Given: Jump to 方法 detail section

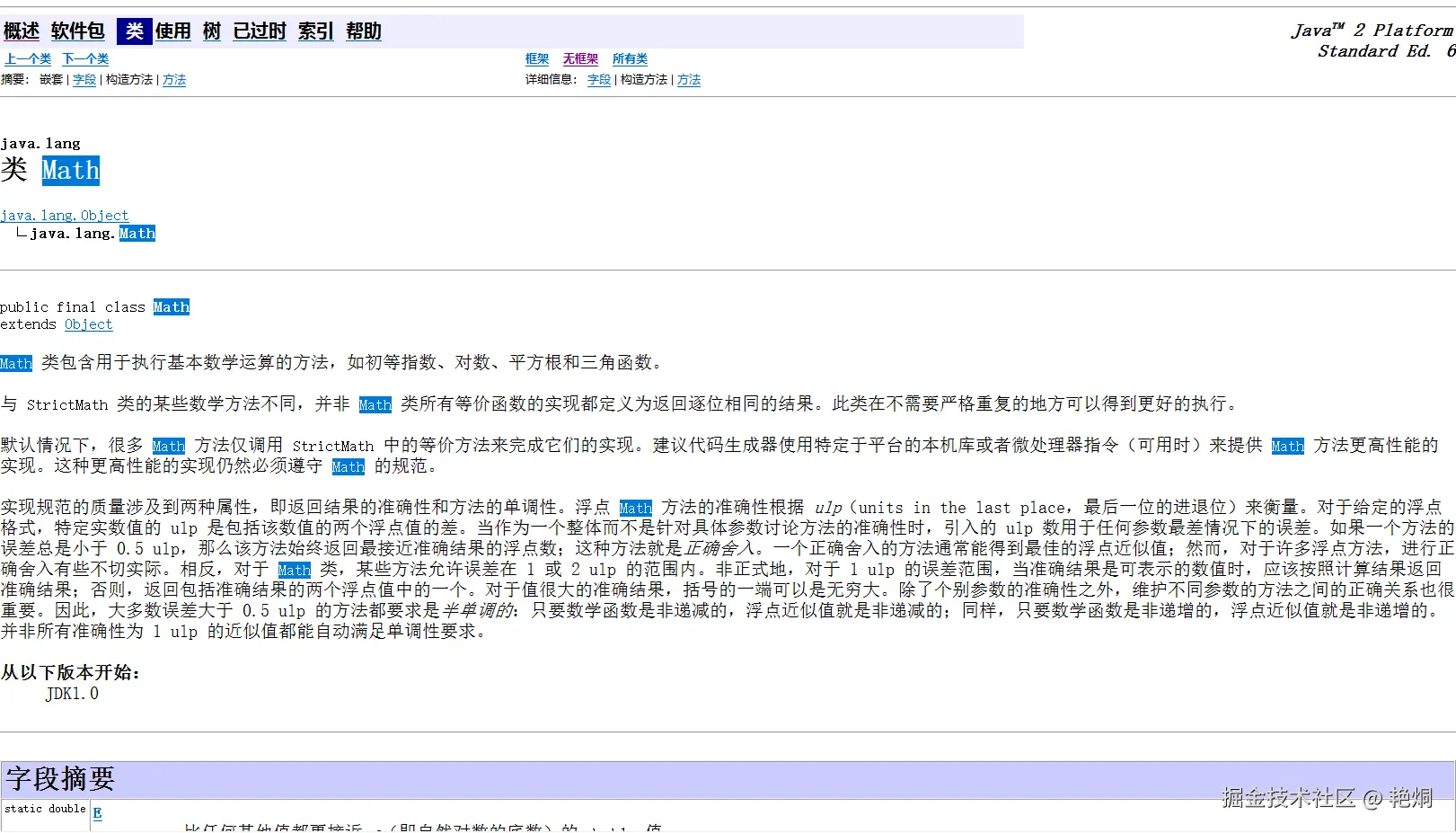Looking at the screenshot, I should 689,79.
